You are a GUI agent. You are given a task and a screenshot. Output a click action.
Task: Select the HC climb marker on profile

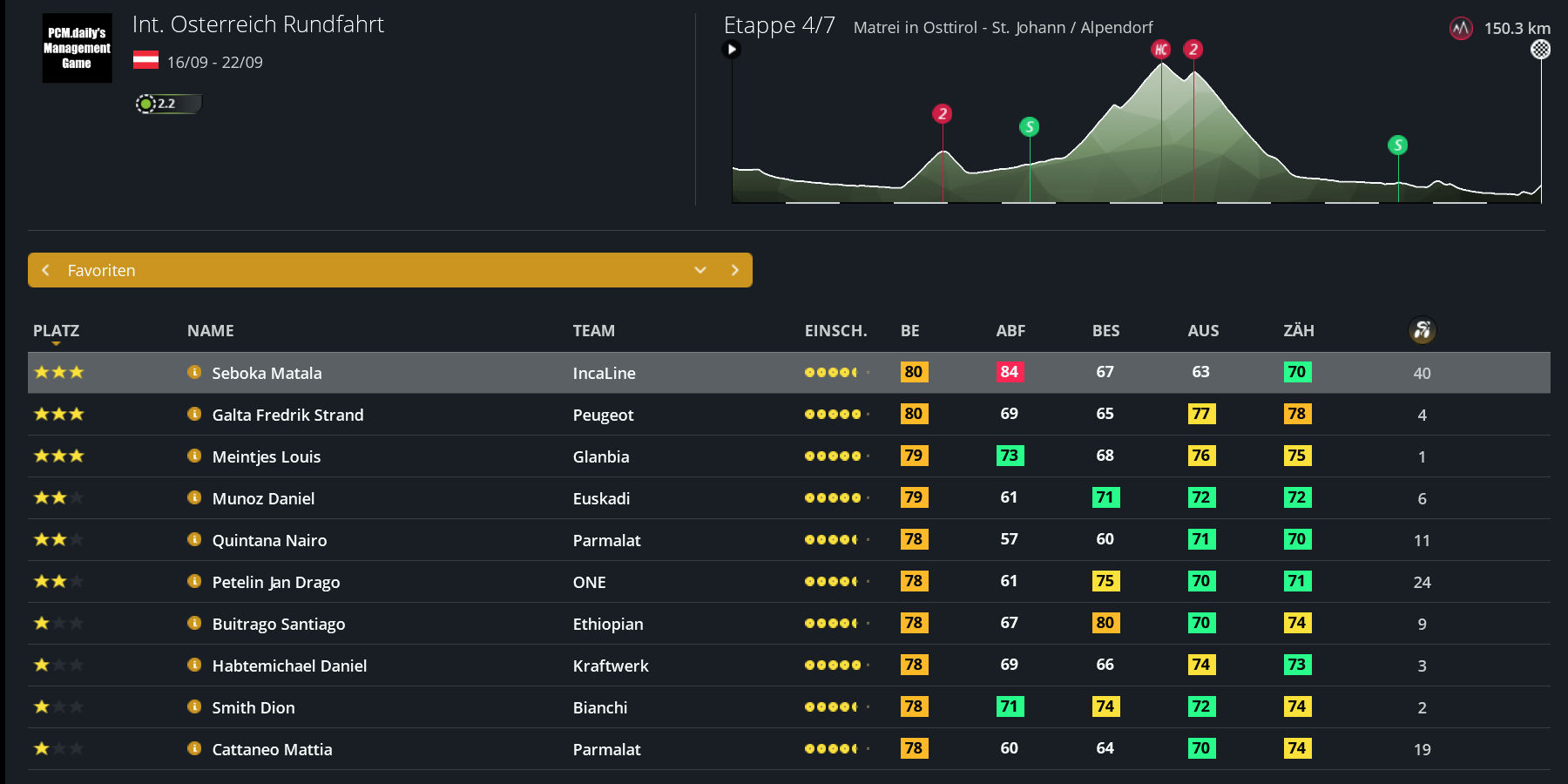click(1160, 50)
